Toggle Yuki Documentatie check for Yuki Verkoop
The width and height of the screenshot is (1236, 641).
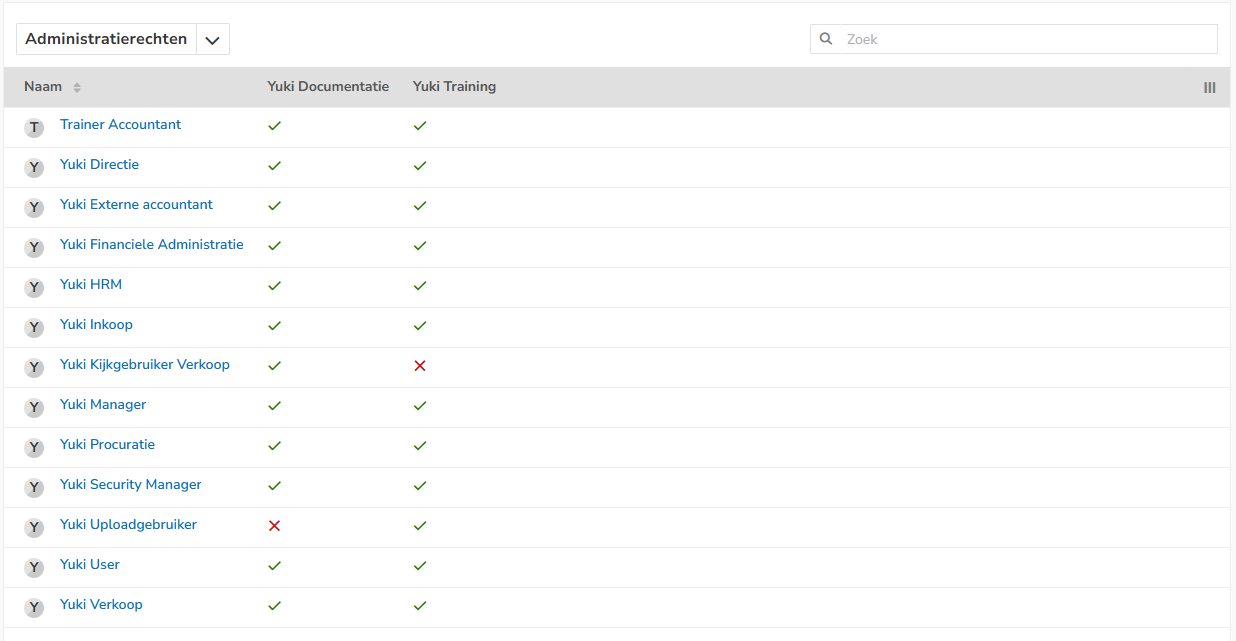coord(274,606)
